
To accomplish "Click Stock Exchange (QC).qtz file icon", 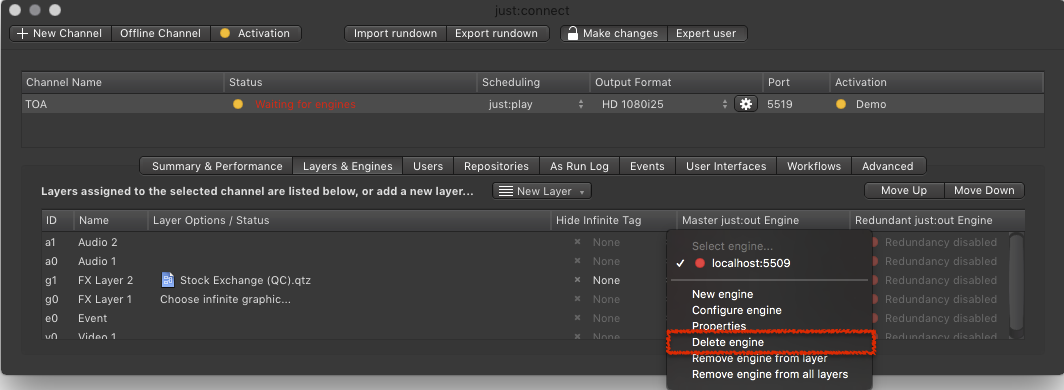I will point(168,280).
